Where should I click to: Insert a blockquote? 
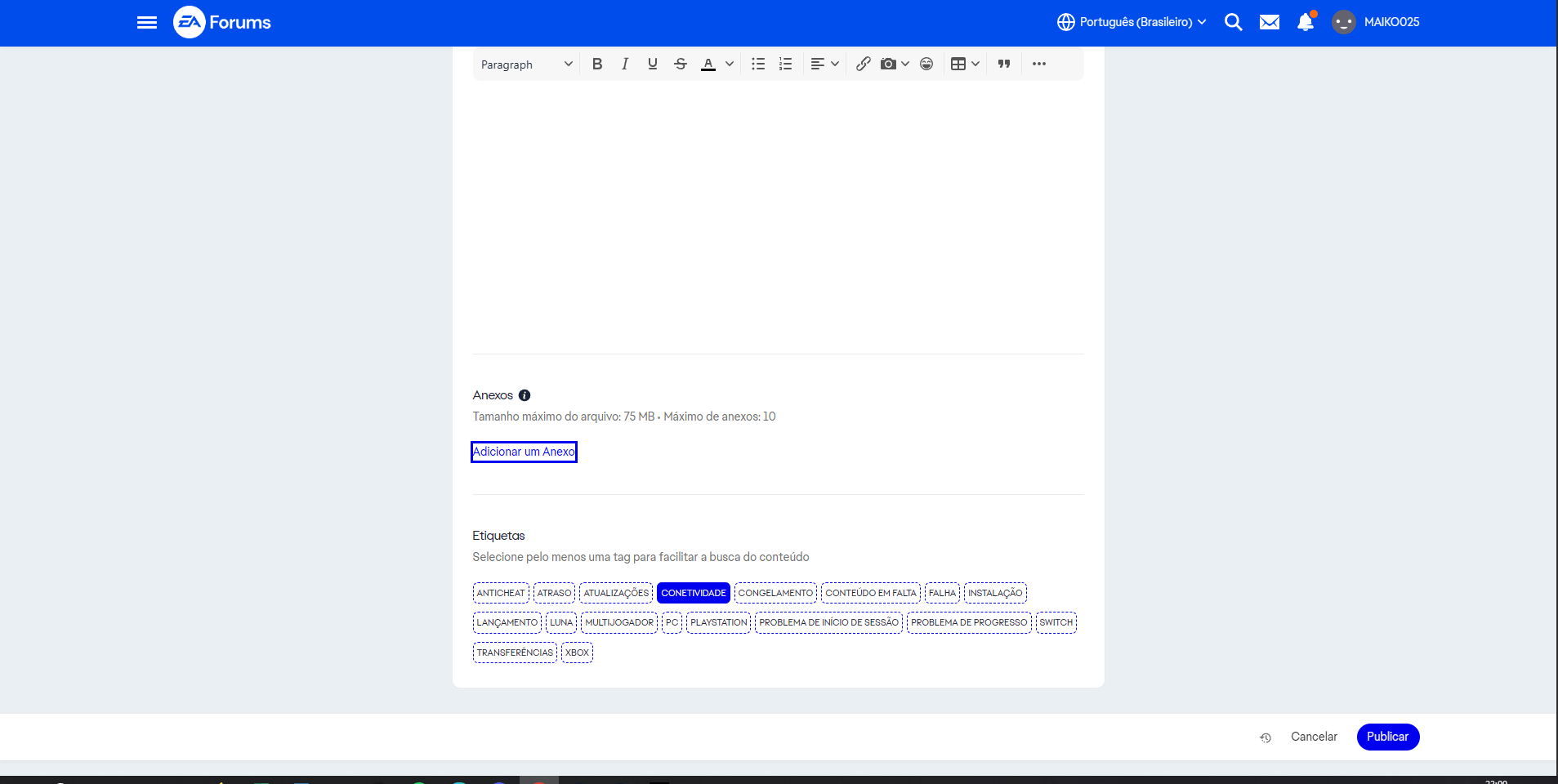click(1004, 64)
